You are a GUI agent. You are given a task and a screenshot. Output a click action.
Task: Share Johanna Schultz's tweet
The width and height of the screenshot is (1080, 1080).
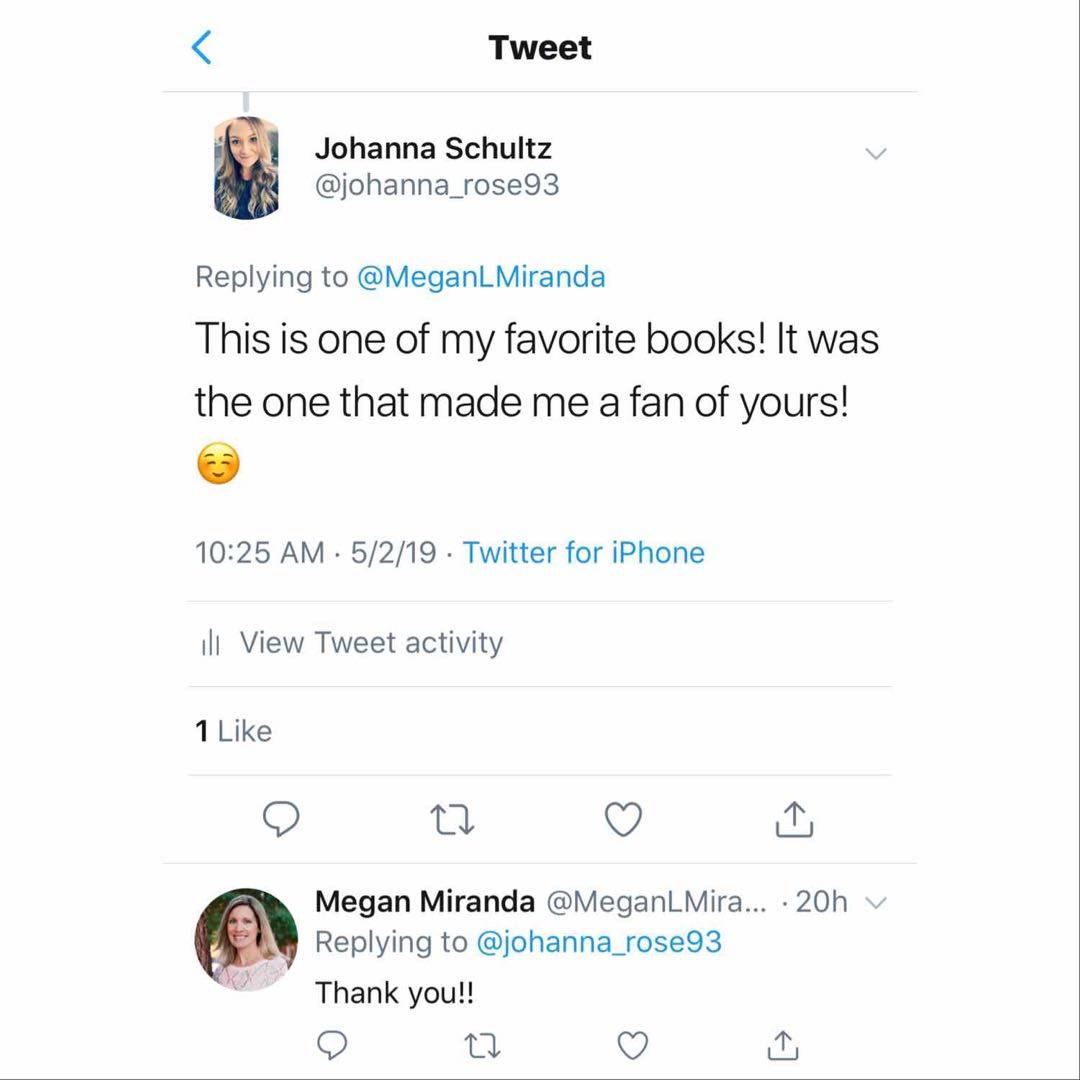pos(795,820)
